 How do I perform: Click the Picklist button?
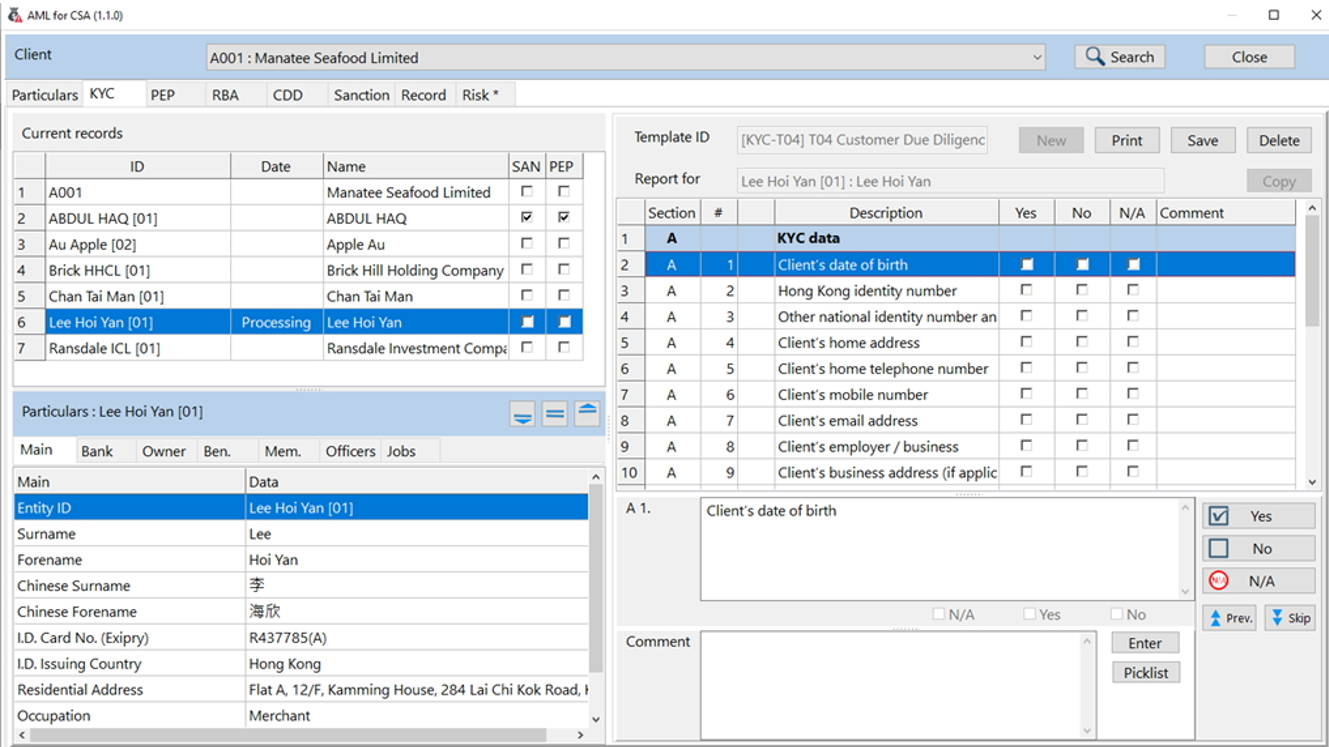[x=1145, y=673]
